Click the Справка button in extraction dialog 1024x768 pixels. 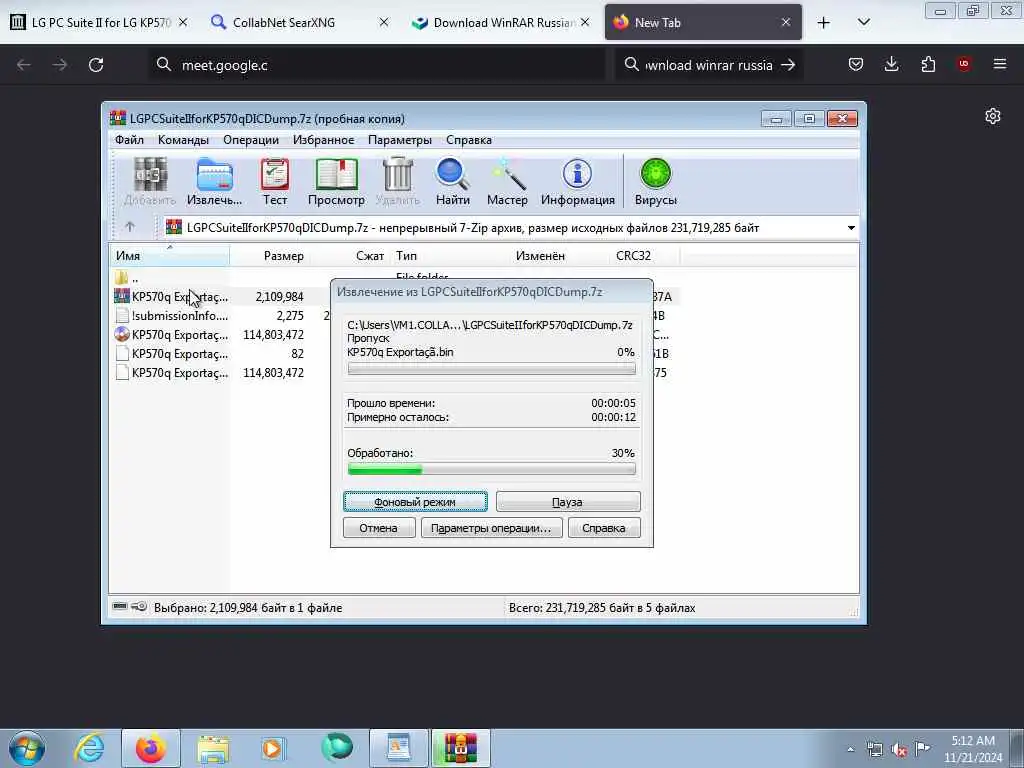(x=604, y=528)
